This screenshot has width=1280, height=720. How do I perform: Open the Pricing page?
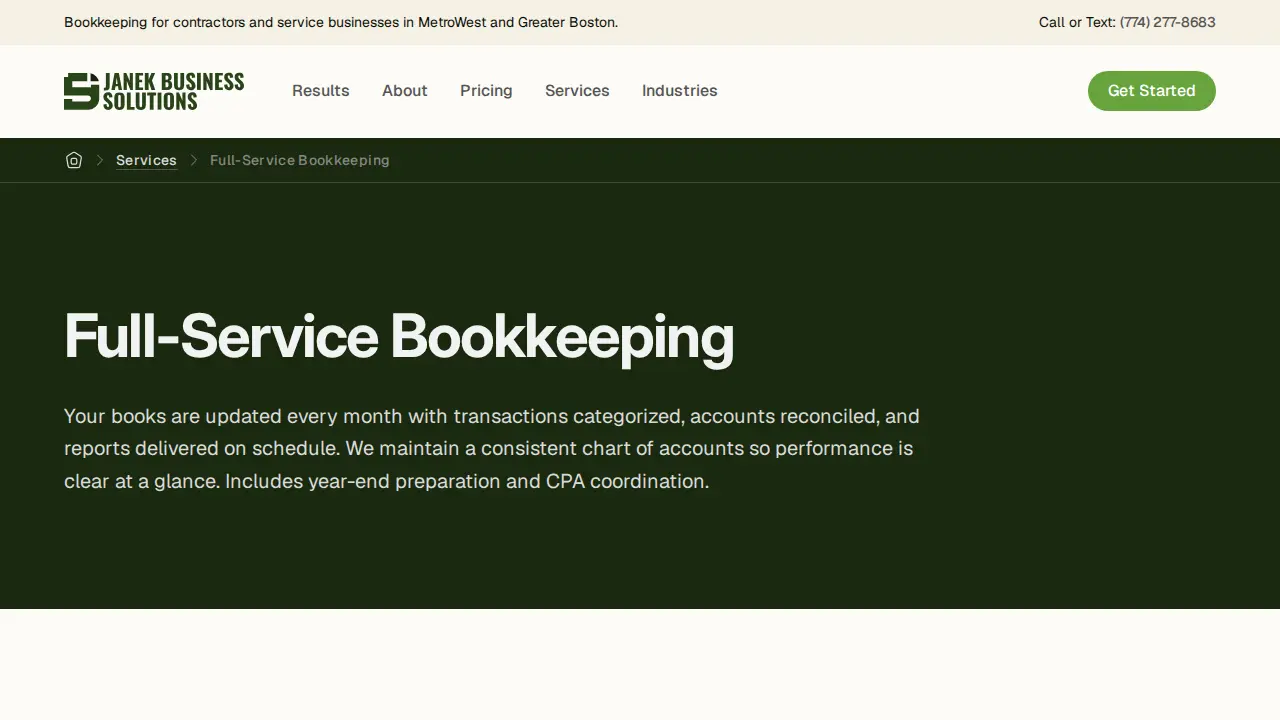(x=486, y=91)
